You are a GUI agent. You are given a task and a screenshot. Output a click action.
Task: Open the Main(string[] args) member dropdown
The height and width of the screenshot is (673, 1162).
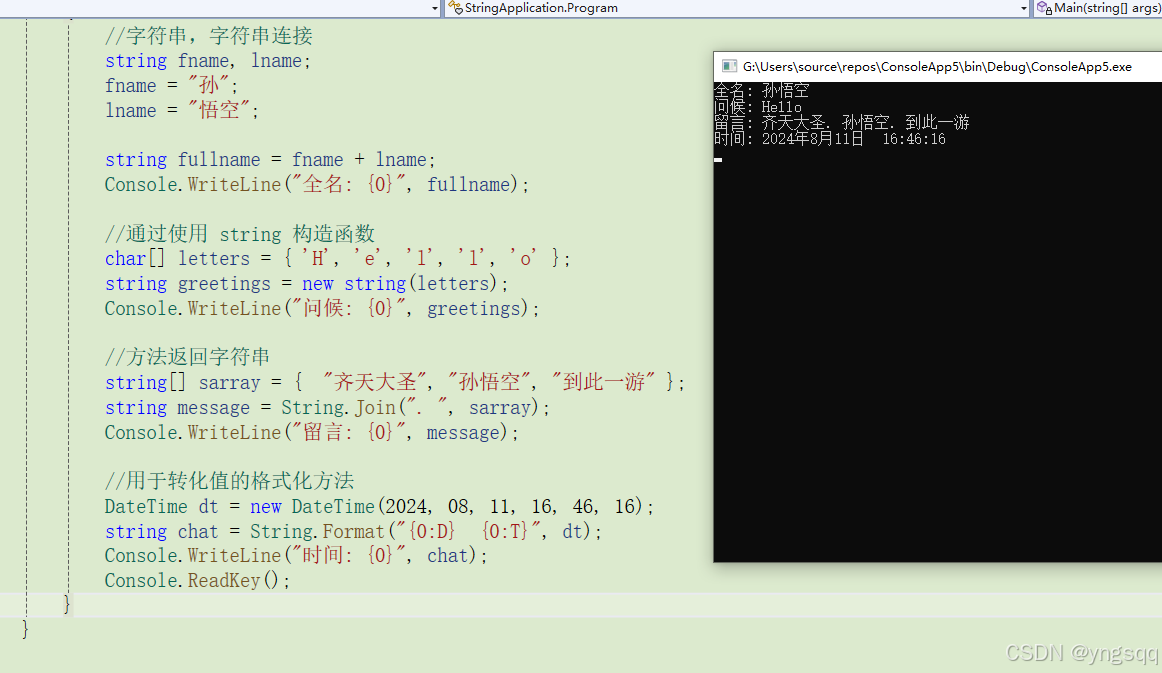tap(1098, 7)
